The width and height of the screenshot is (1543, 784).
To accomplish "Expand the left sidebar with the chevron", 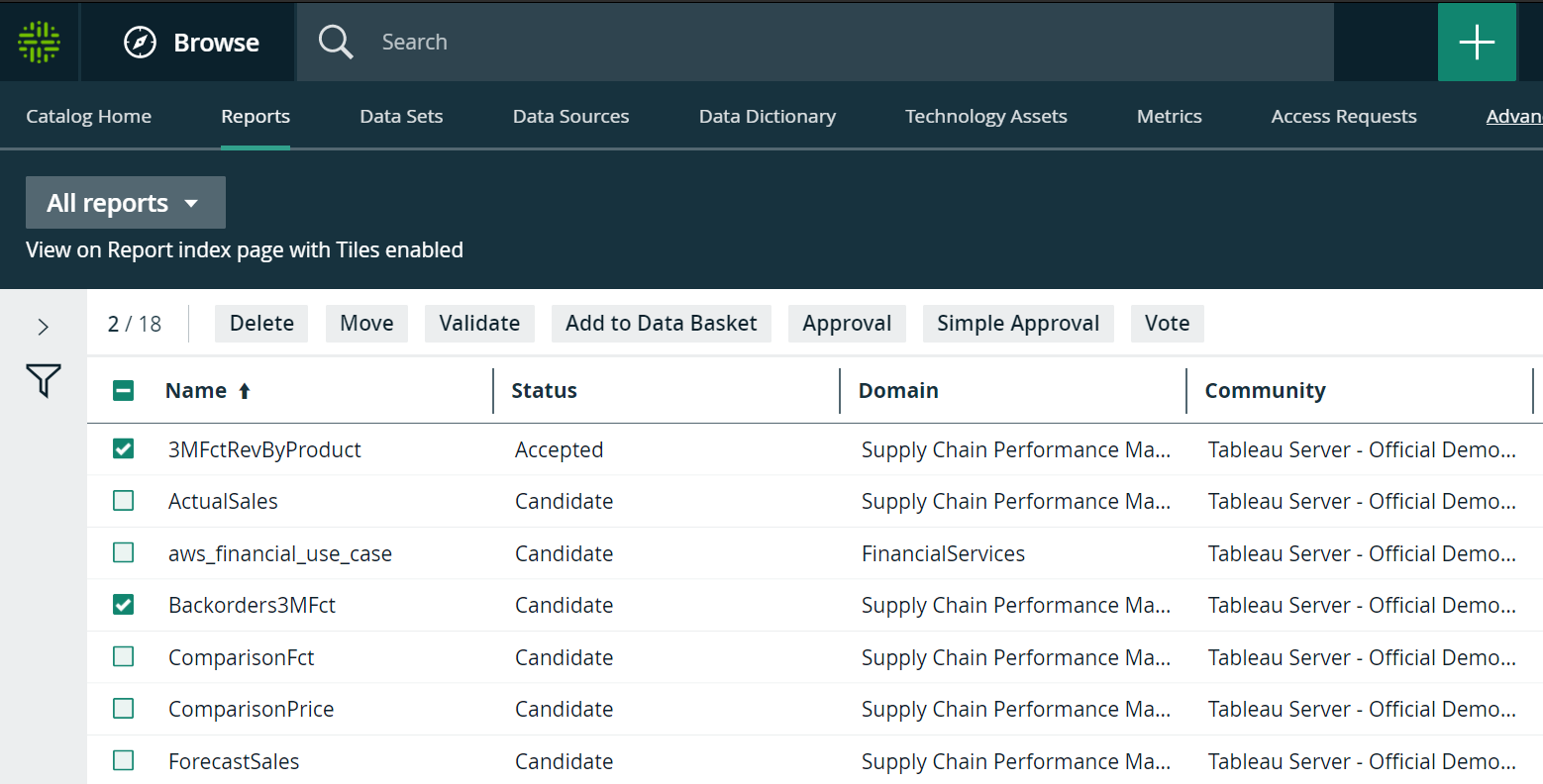I will pyautogui.click(x=44, y=325).
